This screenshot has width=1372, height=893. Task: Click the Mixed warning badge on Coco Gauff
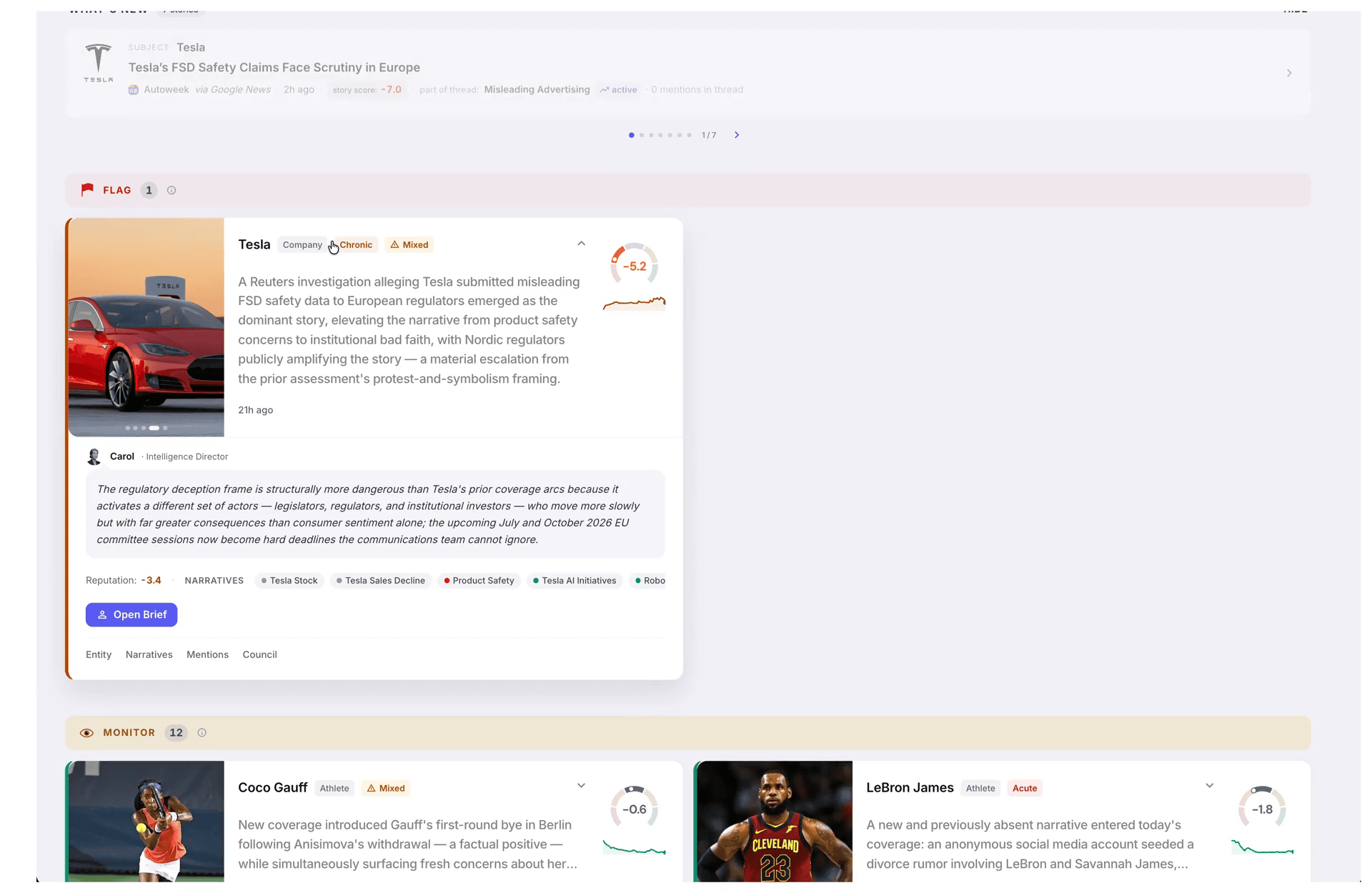pos(386,789)
